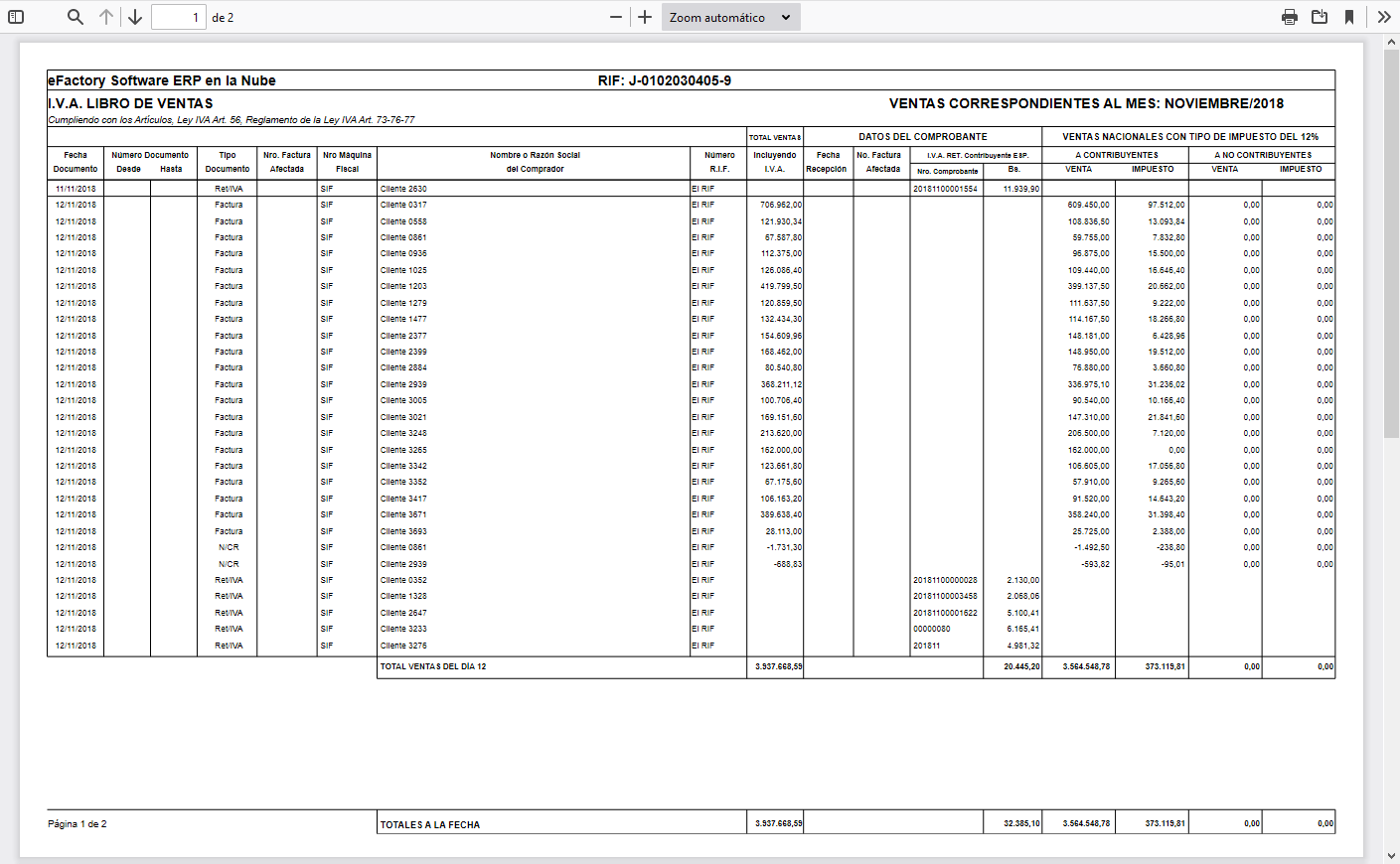This screenshot has height=864, width=1400.
Task: Click the page number input field
Action: coord(179,17)
